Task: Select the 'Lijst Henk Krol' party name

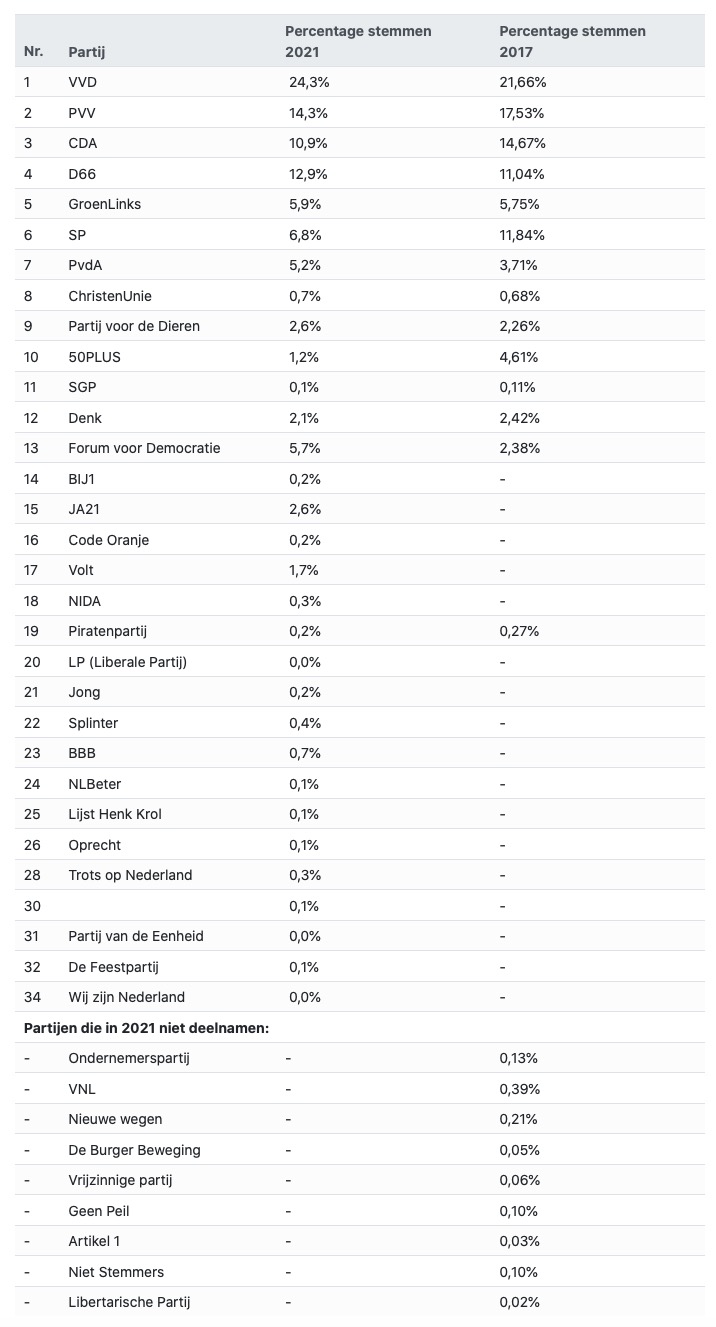Action: (x=115, y=814)
